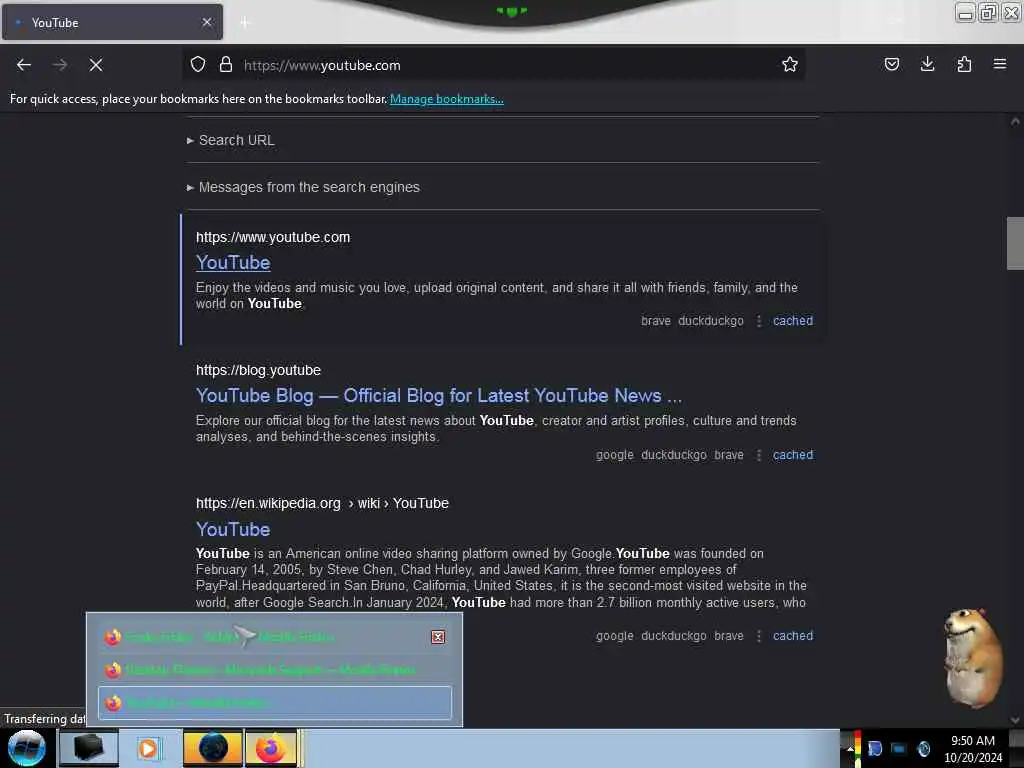
Task: Click the forward navigation arrow
Action: (x=60, y=65)
